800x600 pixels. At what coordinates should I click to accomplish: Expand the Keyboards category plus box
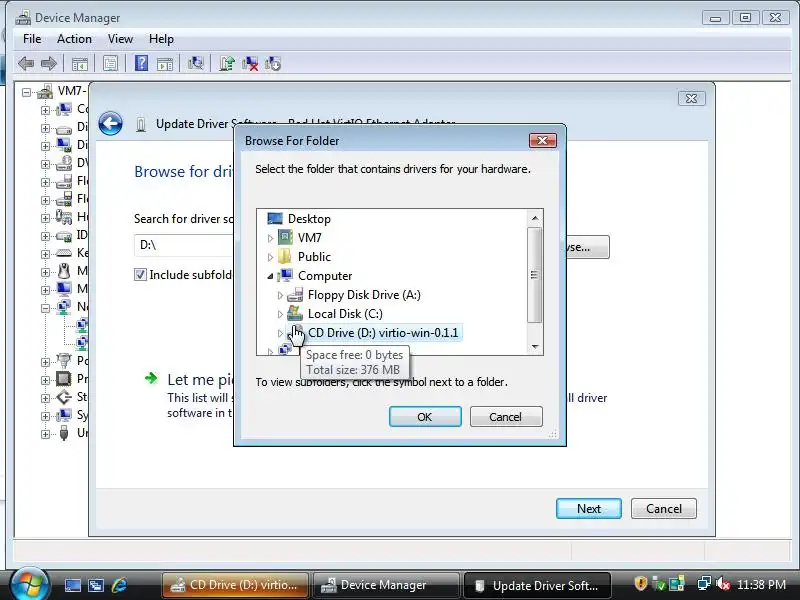45,254
